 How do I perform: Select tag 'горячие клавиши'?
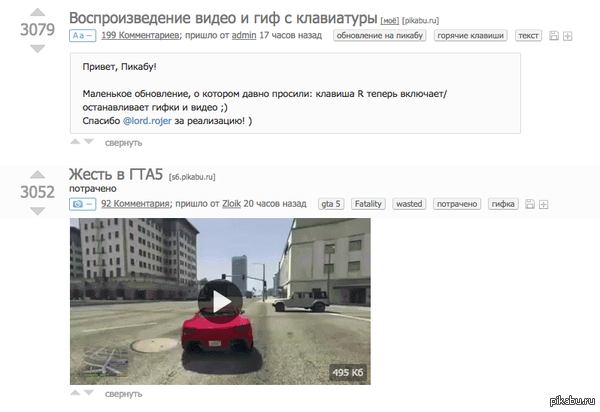click(x=471, y=36)
